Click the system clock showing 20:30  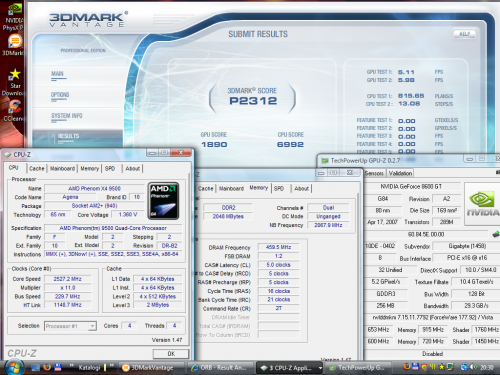coord(487,367)
